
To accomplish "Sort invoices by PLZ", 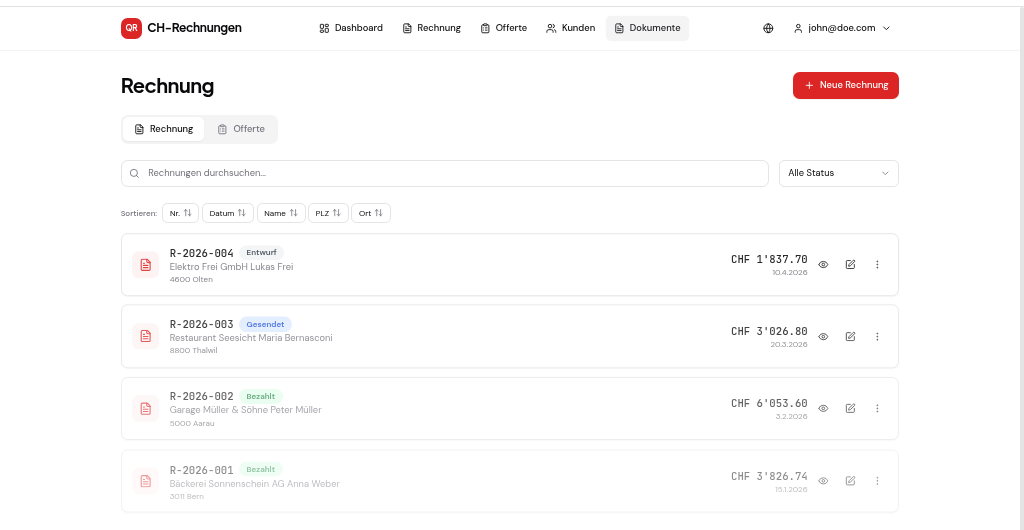I will coord(328,213).
